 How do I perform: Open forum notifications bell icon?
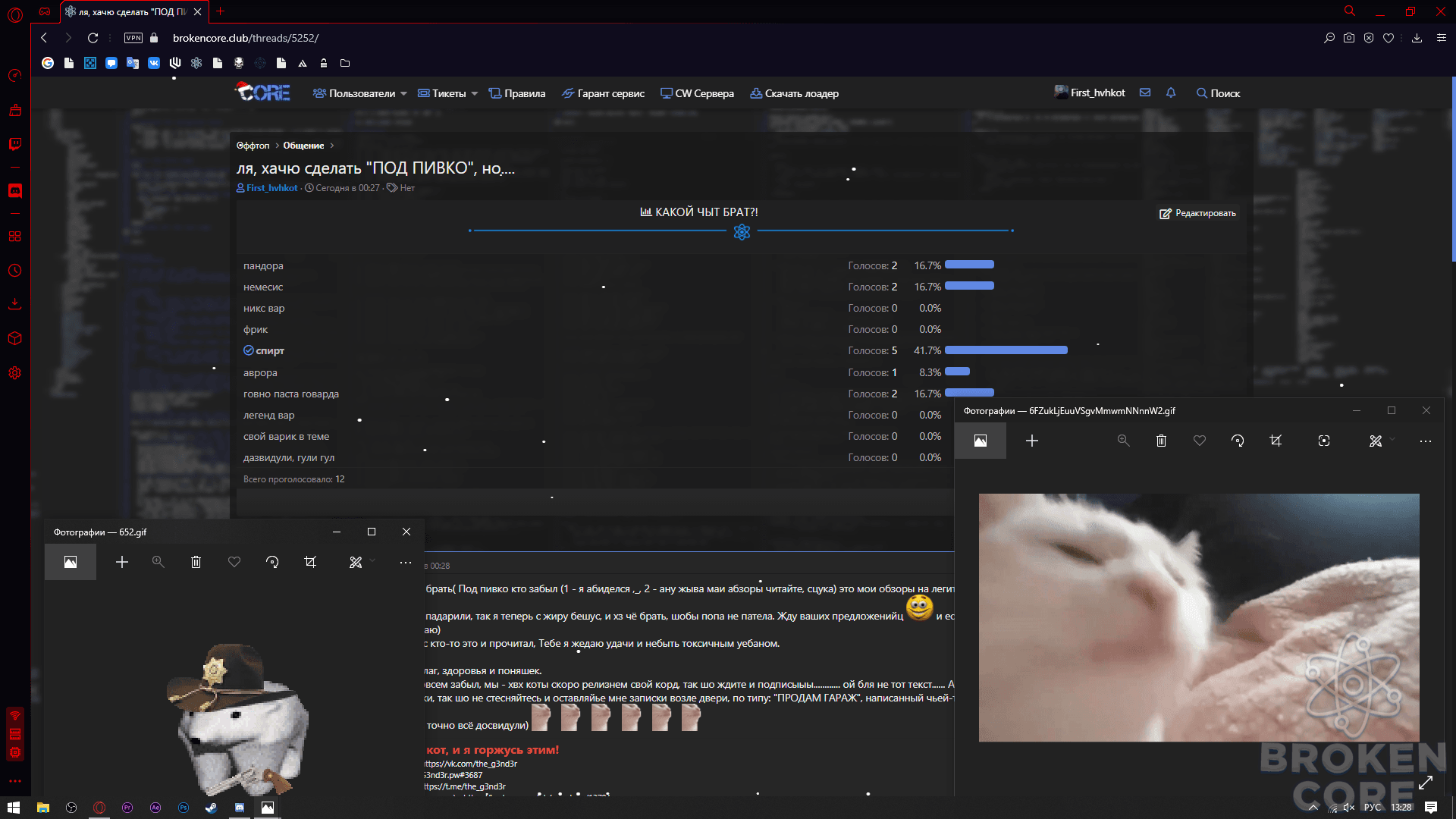click(x=1171, y=93)
